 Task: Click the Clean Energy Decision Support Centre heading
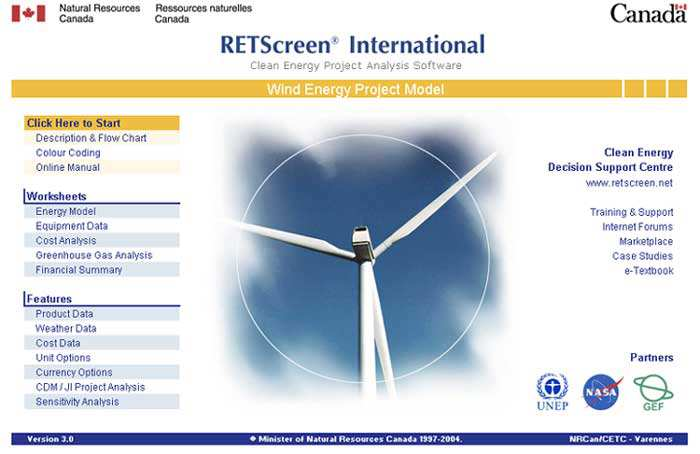(x=610, y=160)
